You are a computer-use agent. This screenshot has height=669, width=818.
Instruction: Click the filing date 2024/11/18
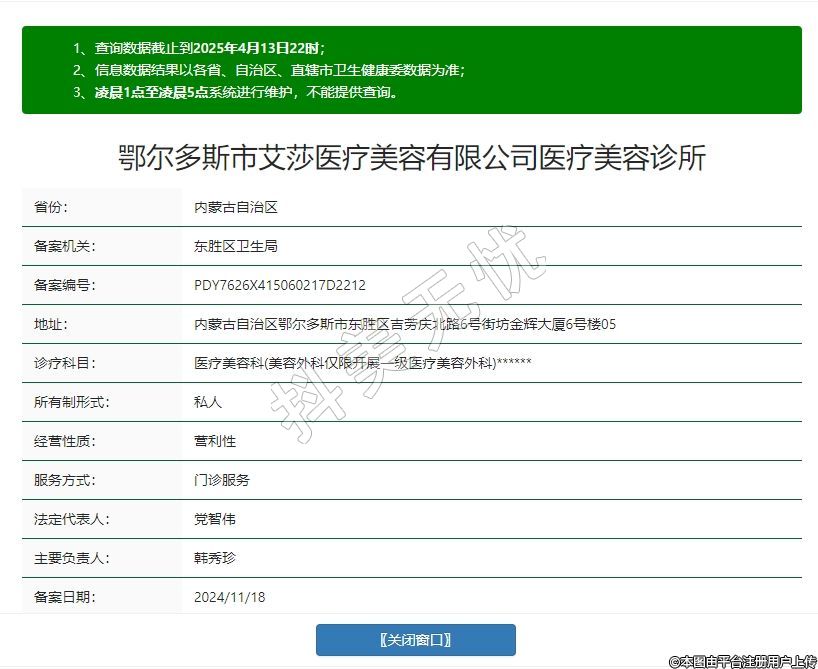[x=229, y=597]
